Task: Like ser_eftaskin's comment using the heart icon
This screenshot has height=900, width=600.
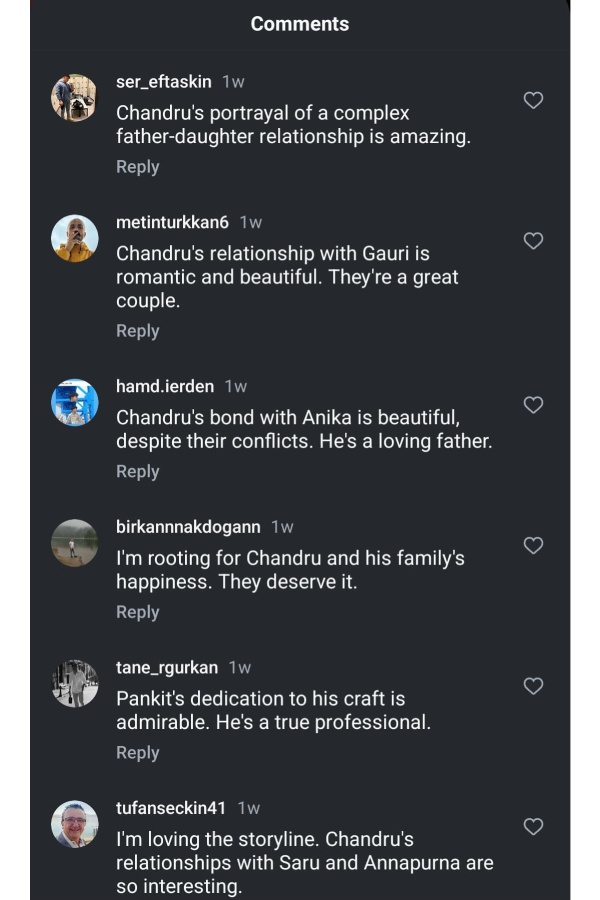Action: point(533,100)
